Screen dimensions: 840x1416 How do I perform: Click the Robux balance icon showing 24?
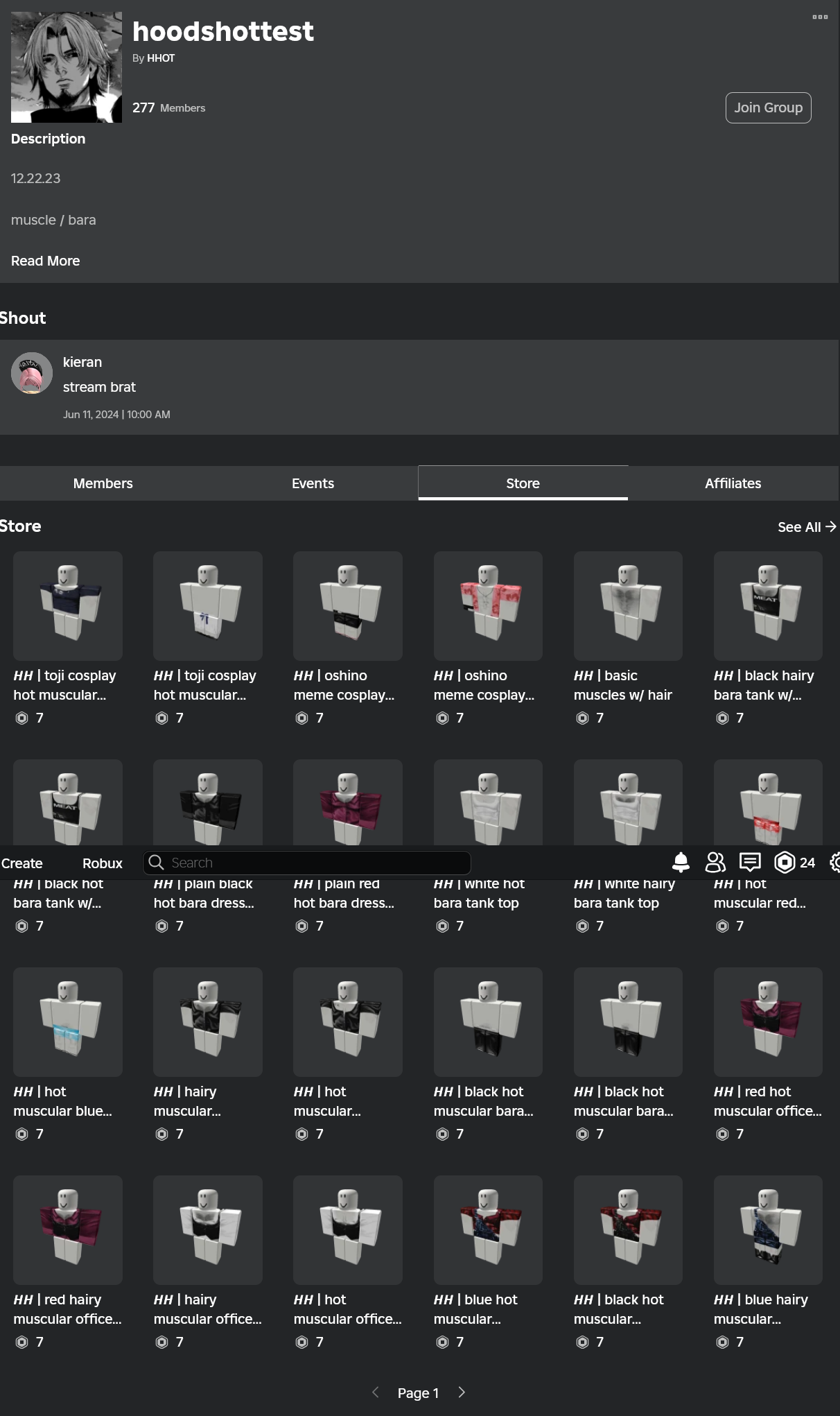(x=785, y=862)
